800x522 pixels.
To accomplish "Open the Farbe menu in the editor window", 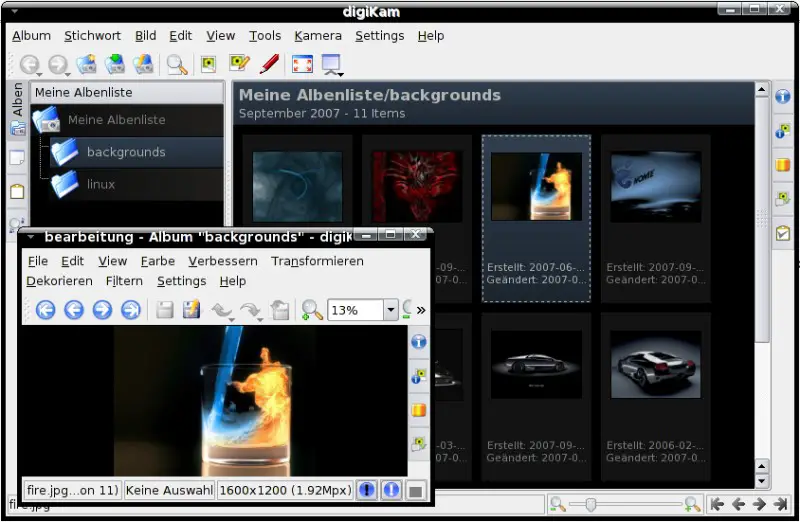I will coord(158,261).
